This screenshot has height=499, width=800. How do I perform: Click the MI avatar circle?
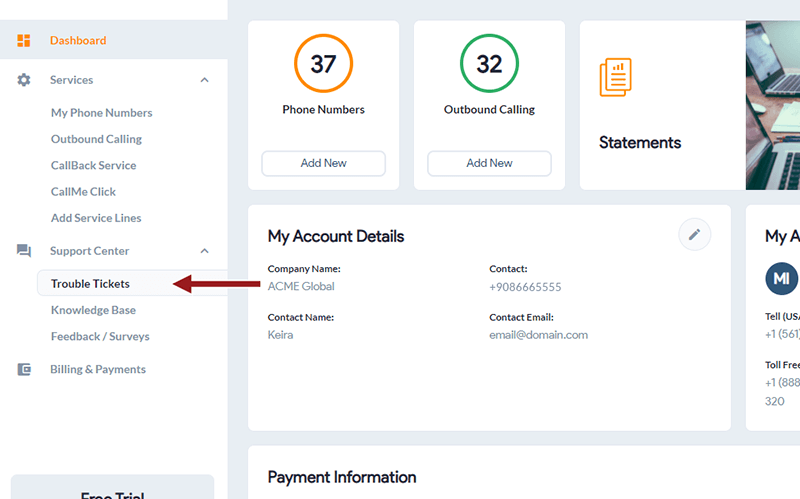[782, 279]
